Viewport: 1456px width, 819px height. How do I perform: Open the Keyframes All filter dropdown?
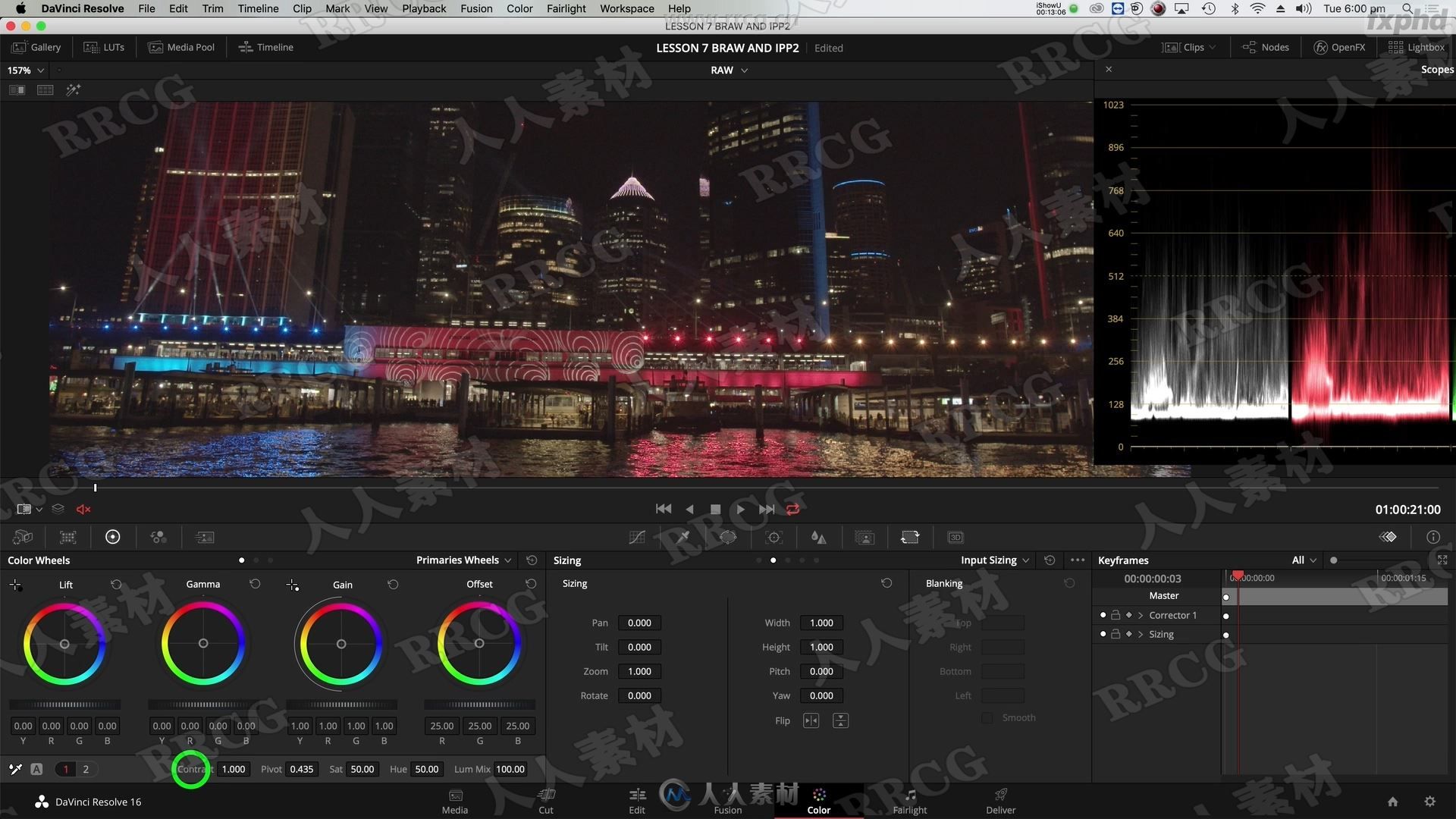[1304, 560]
